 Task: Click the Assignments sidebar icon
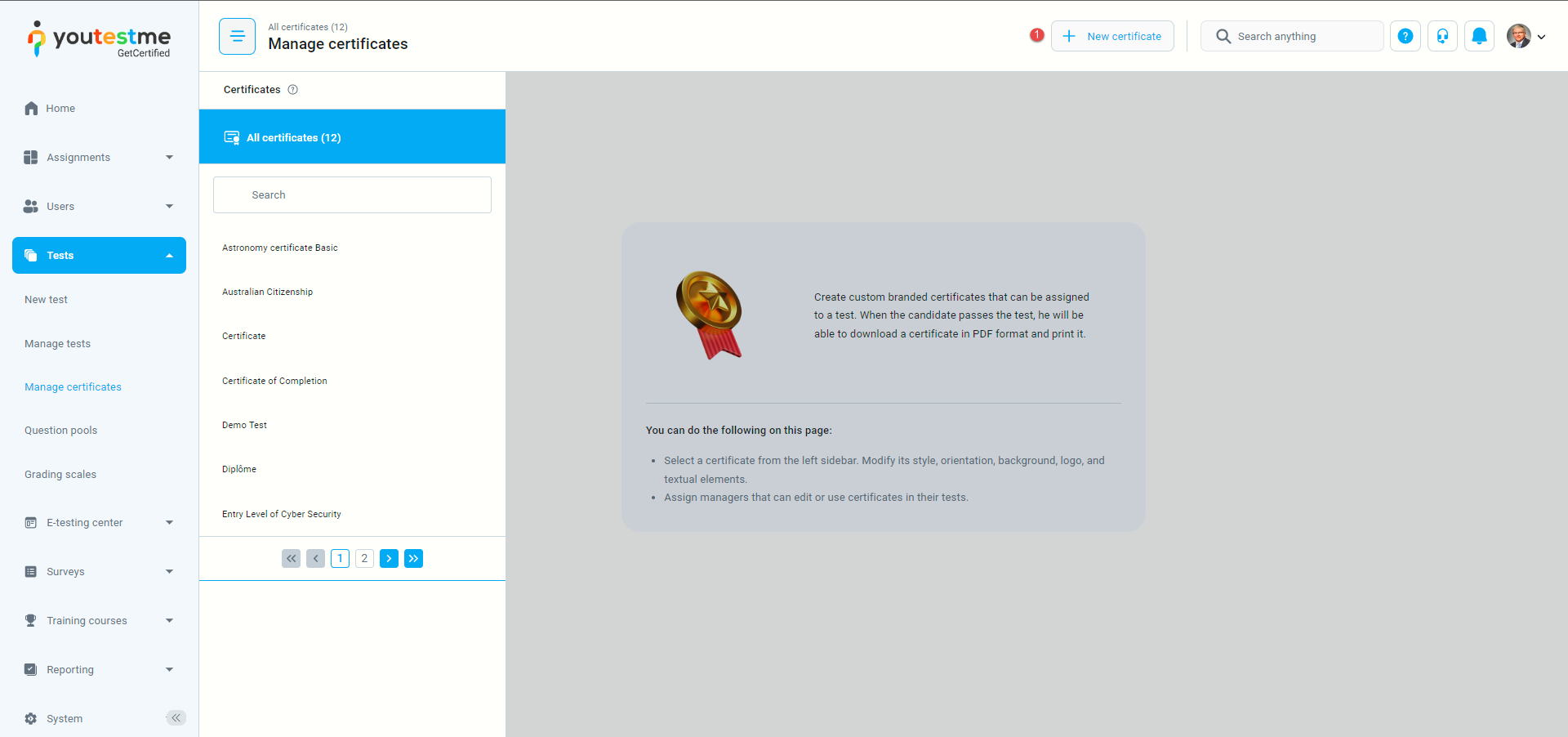31,158
